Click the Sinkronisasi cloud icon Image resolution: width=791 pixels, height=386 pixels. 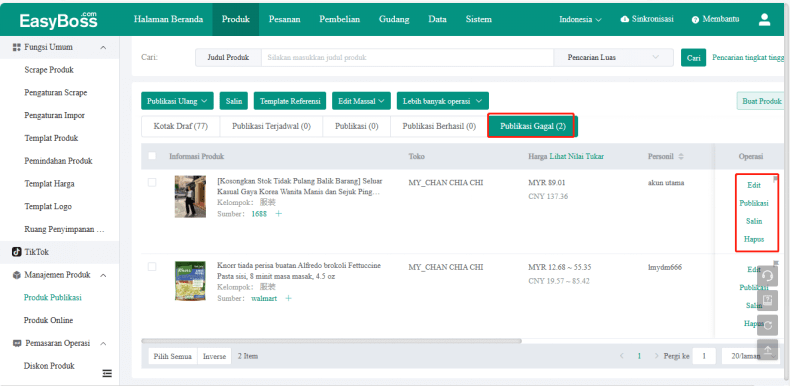click(x=625, y=19)
